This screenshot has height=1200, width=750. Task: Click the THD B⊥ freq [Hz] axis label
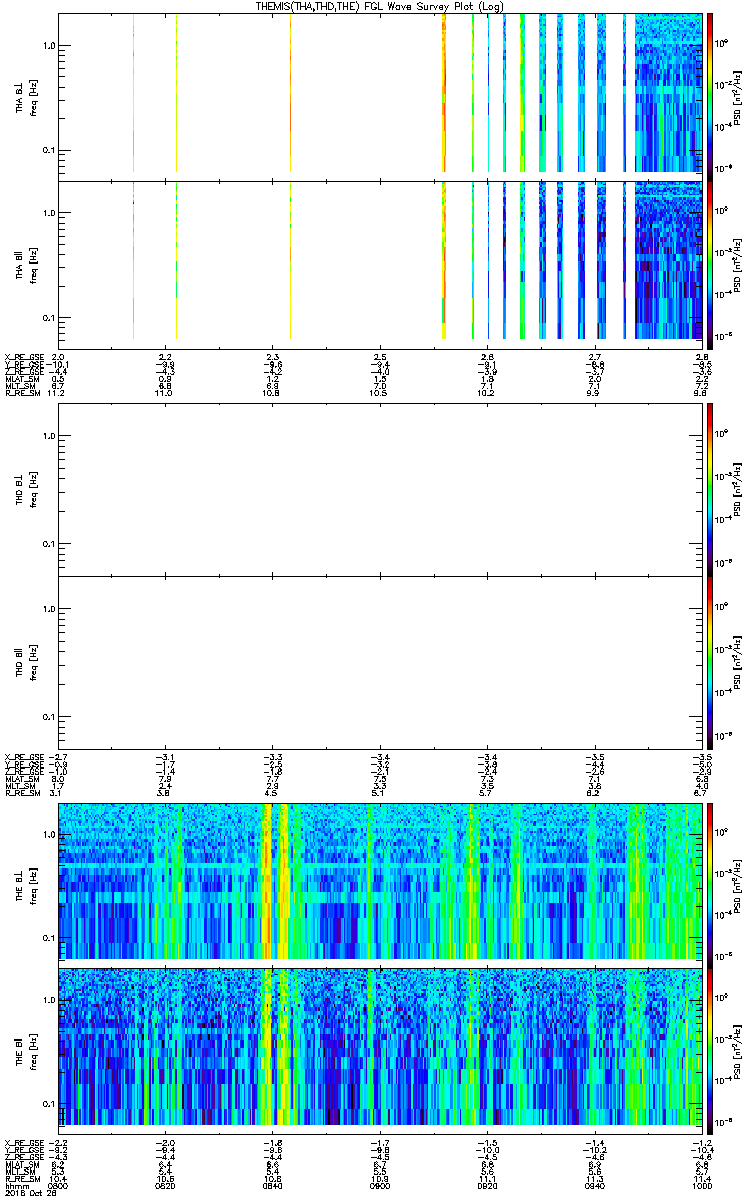26,488
